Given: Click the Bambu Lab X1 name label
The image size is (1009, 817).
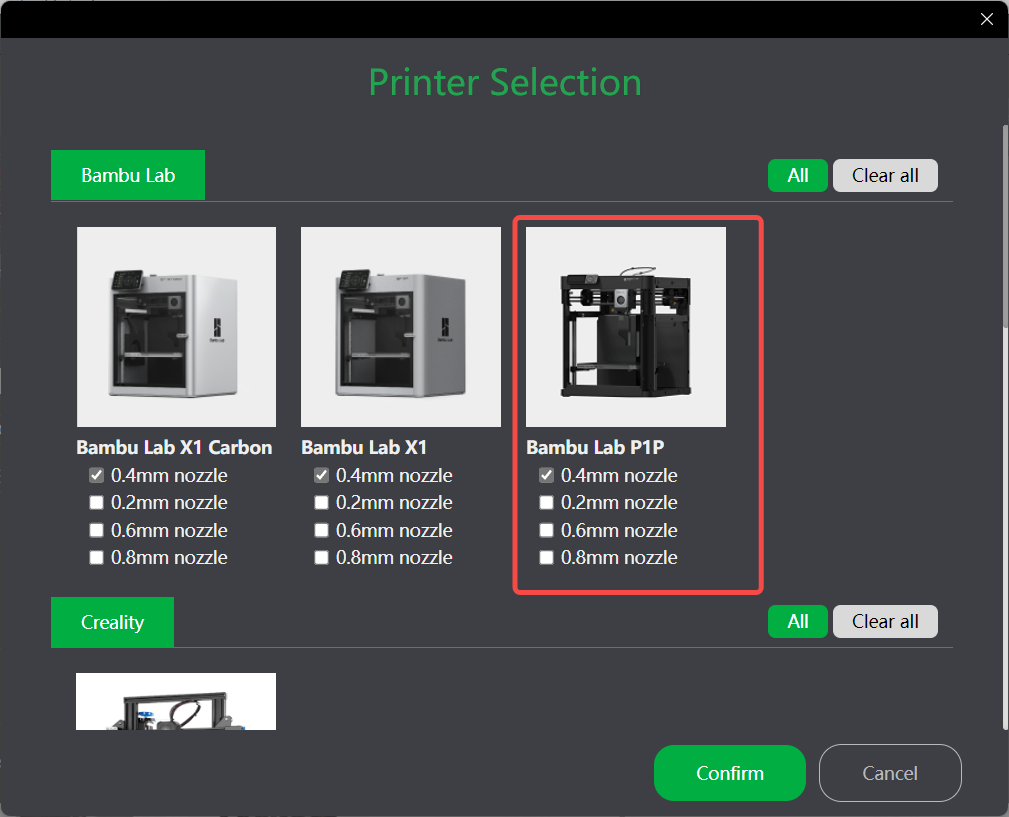Looking at the screenshot, I should click(364, 447).
